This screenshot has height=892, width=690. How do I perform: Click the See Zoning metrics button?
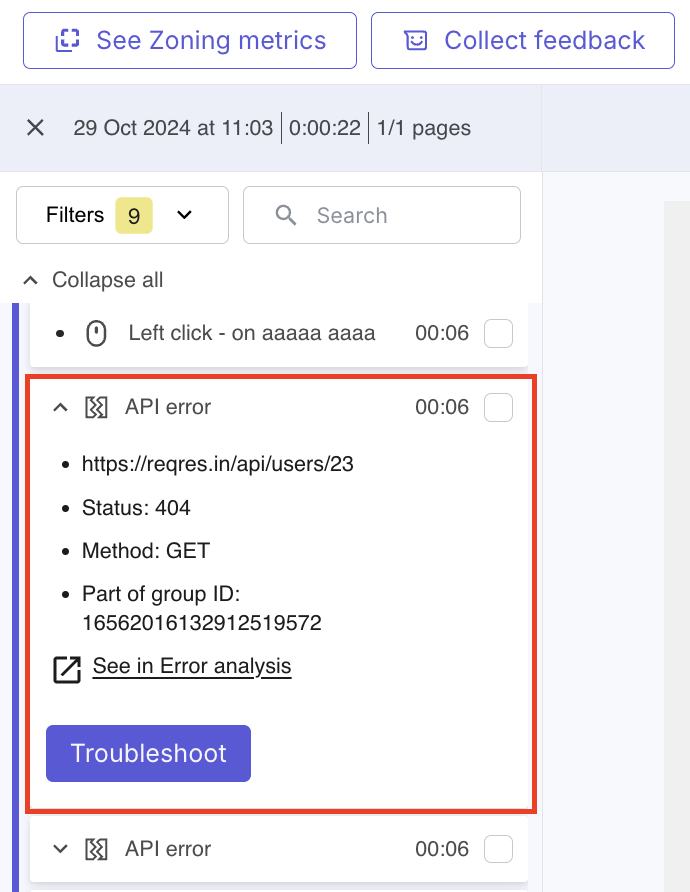tap(189, 40)
